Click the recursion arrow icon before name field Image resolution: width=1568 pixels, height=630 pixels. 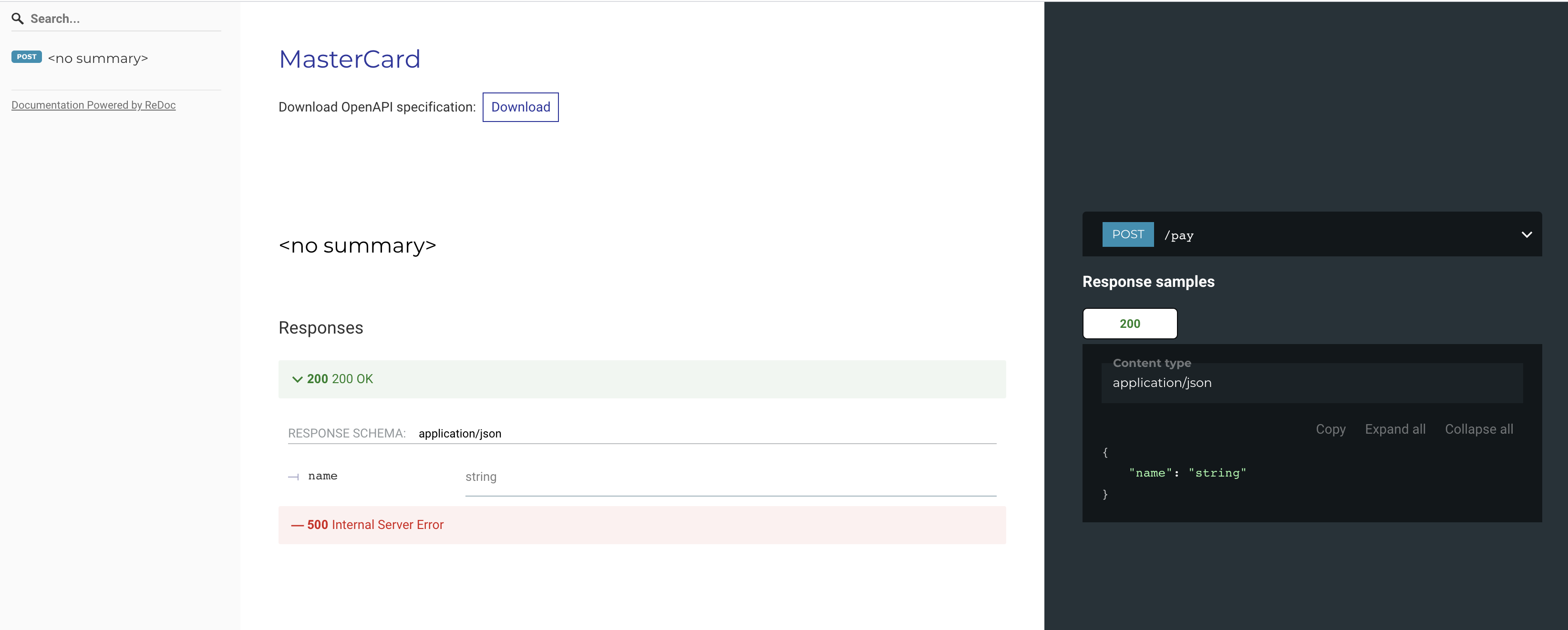pyautogui.click(x=293, y=477)
